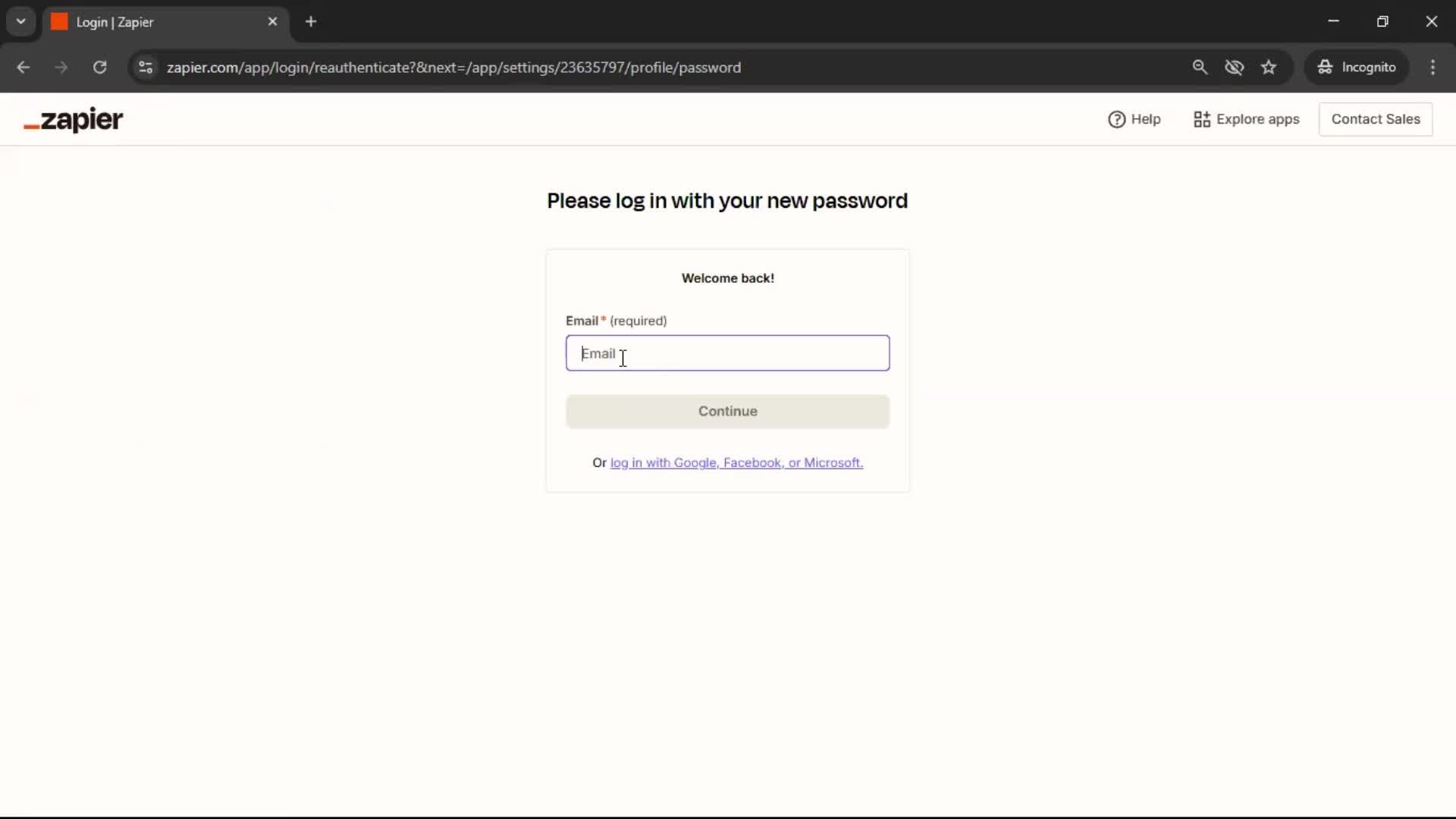Click the Contact Sales button

pyautogui.click(x=1376, y=119)
